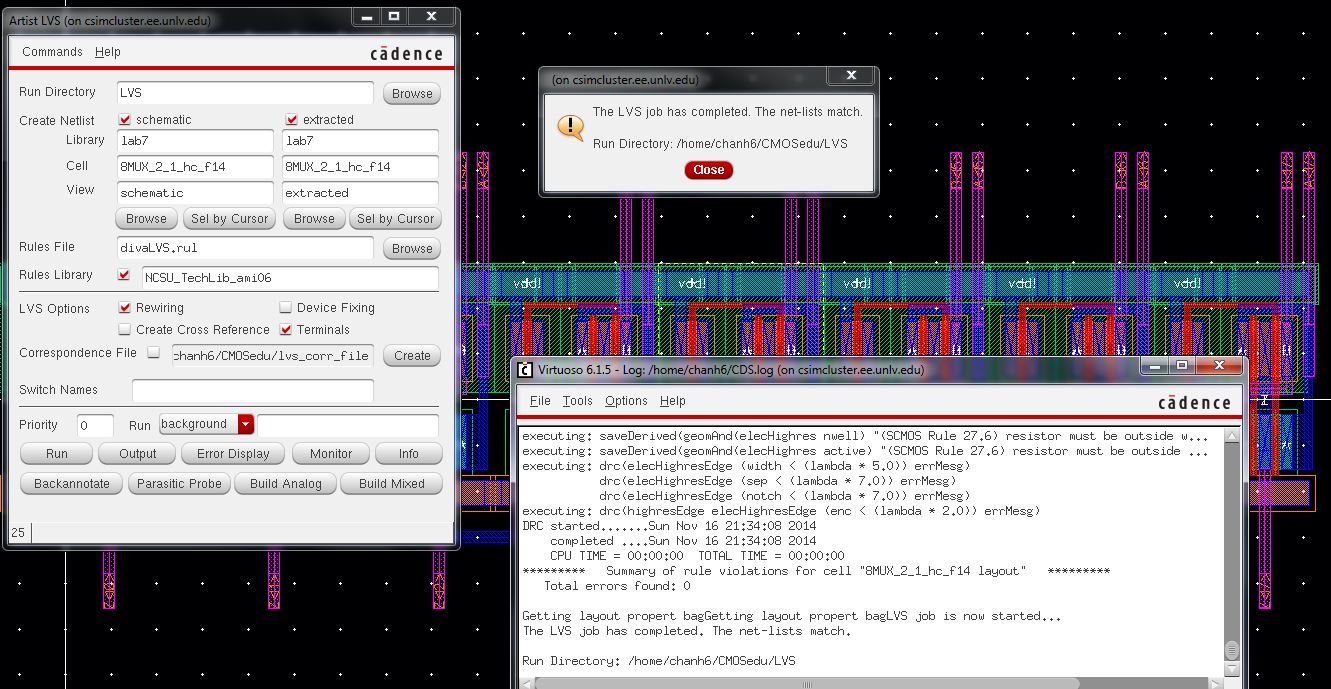Viewport: 1331px width, 689px height.
Task: Click the Cadence logo in the Virtuoso log window
Action: (x=1199, y=403)
